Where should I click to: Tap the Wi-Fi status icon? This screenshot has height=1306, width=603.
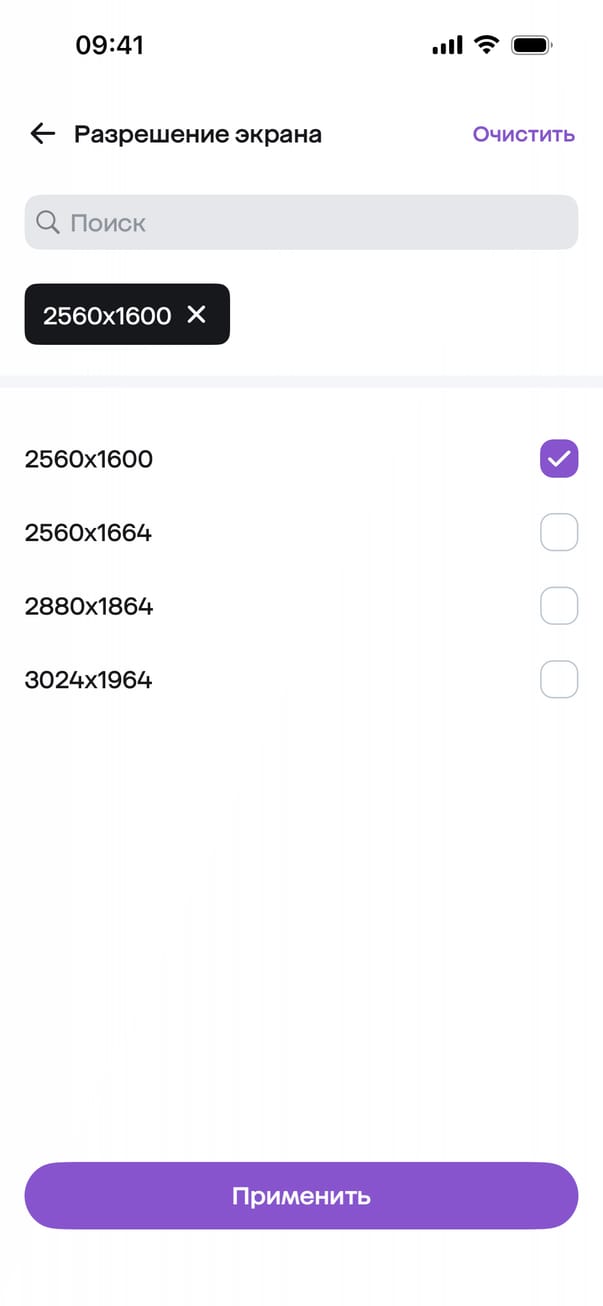pos(487,45)
